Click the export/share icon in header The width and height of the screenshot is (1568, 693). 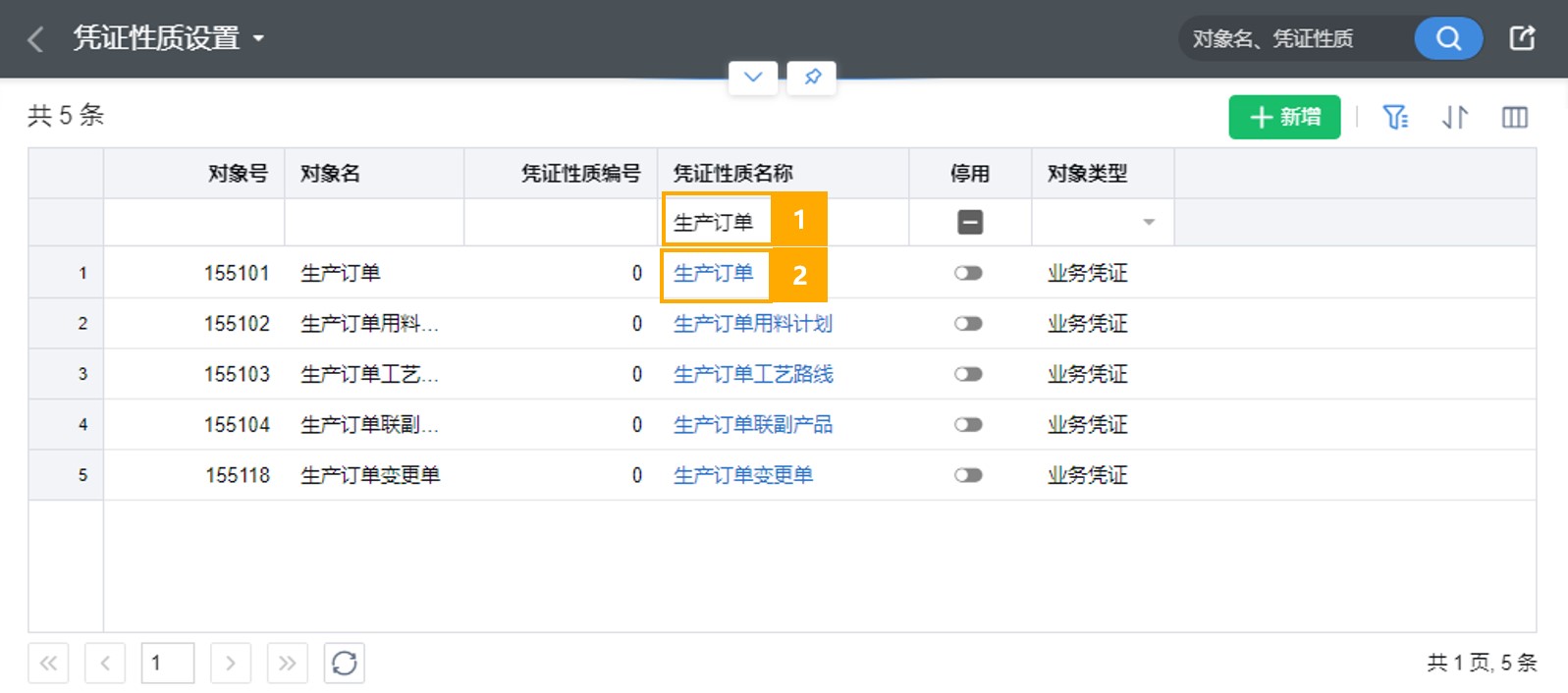click(1522, 38)
